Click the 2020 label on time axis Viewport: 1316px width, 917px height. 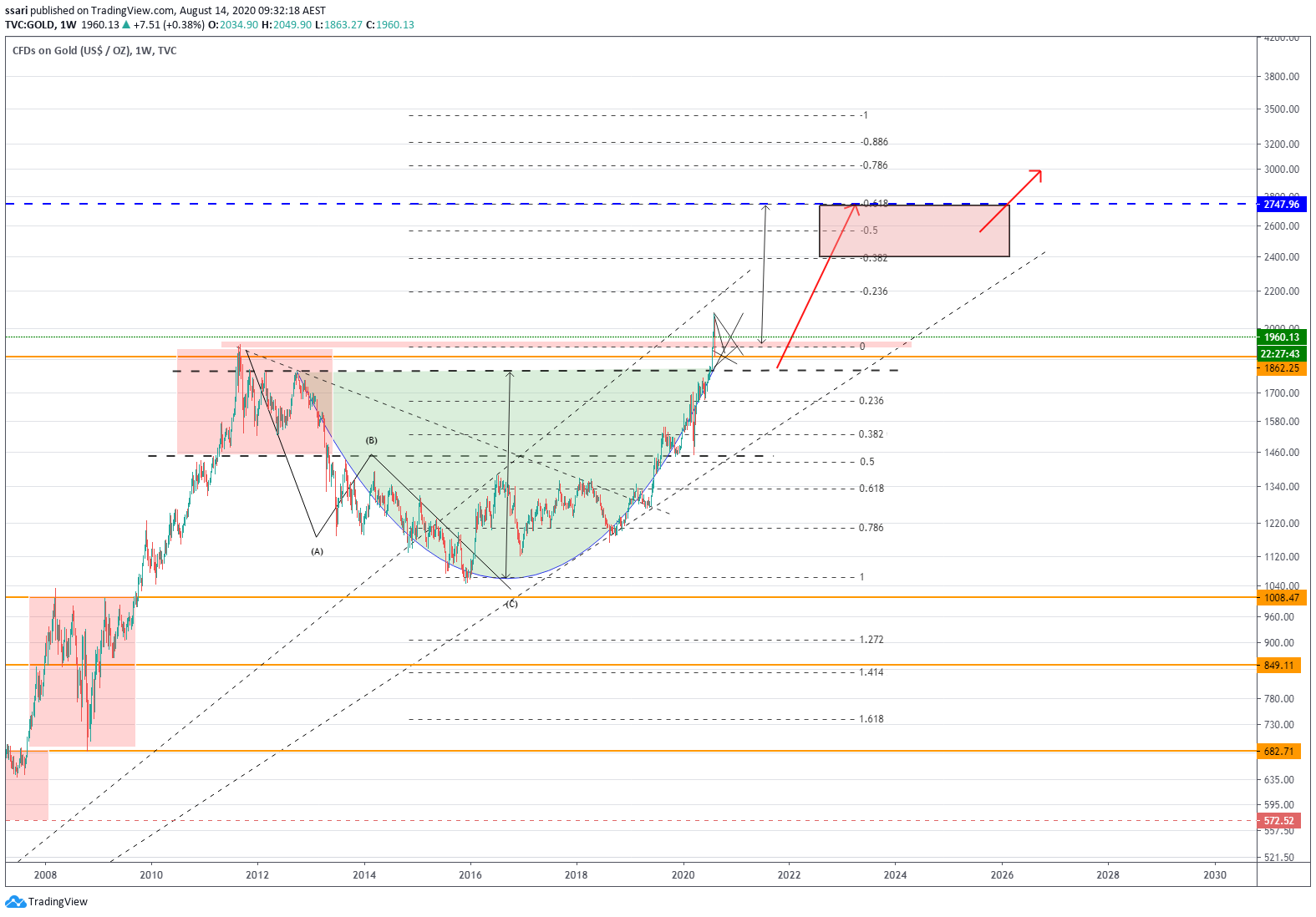[683, 875]
